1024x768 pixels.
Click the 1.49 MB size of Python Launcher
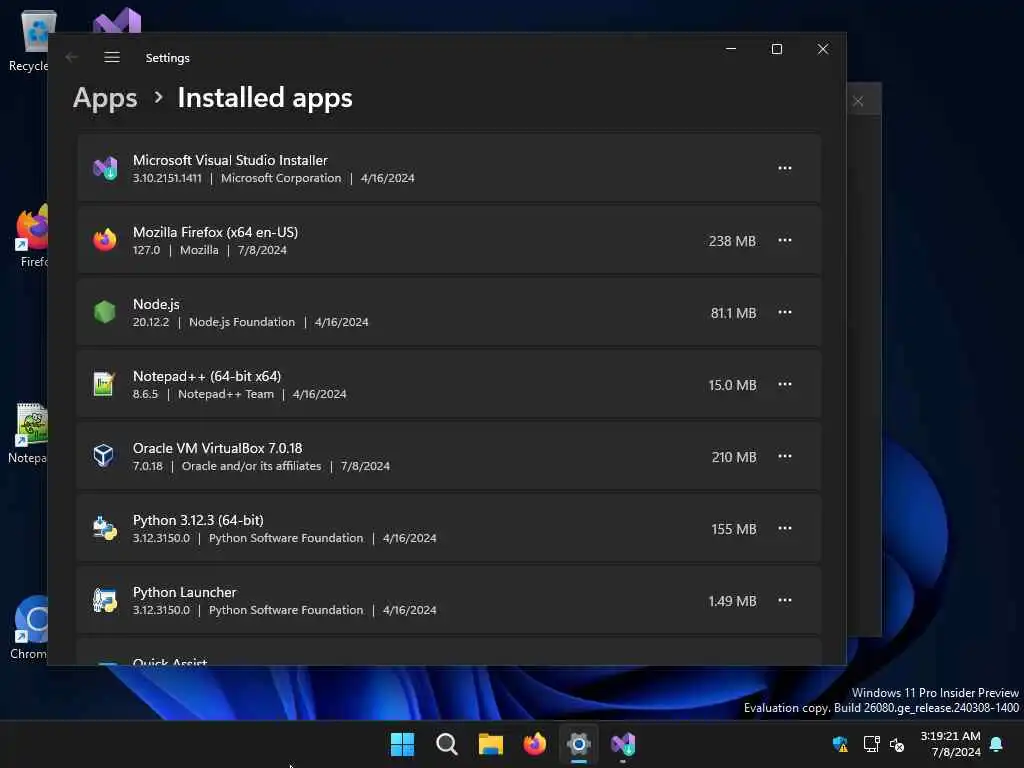pyautogui.click(x=732, y=601)
